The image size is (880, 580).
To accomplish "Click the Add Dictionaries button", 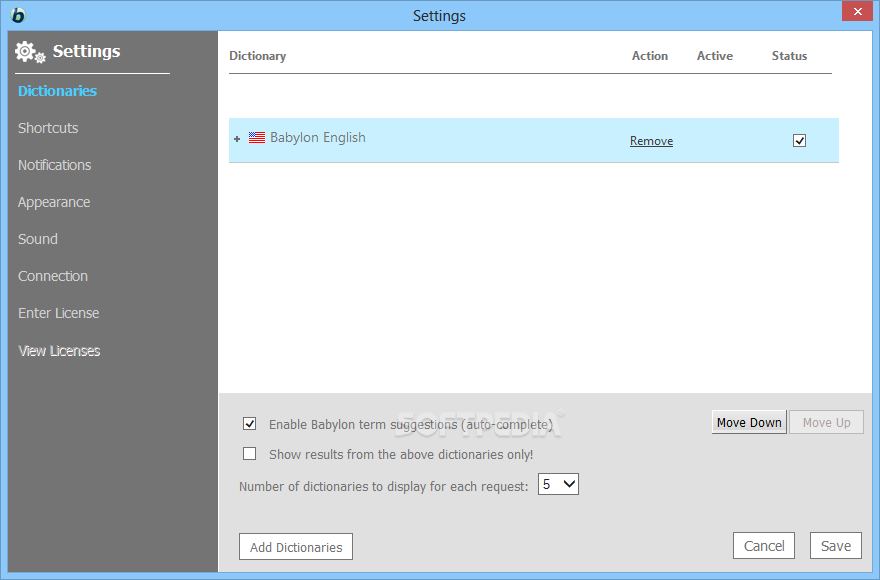I will (296, 547).
